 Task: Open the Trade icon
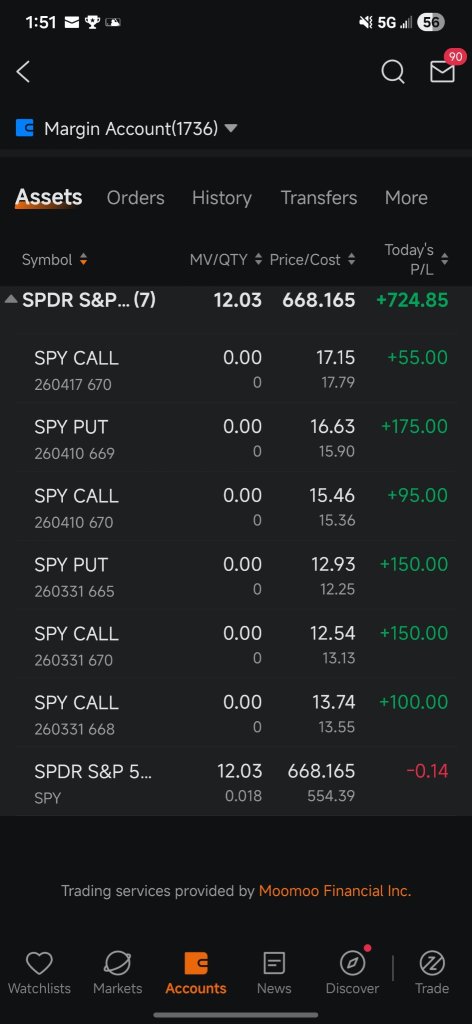(x=432, y=963)
